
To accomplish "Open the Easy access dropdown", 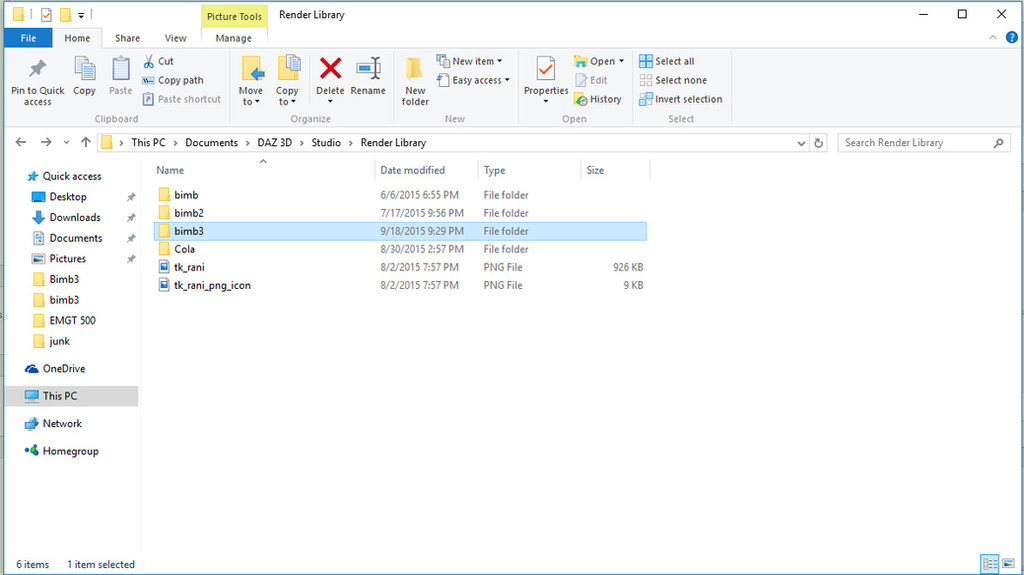I will 473,80.
